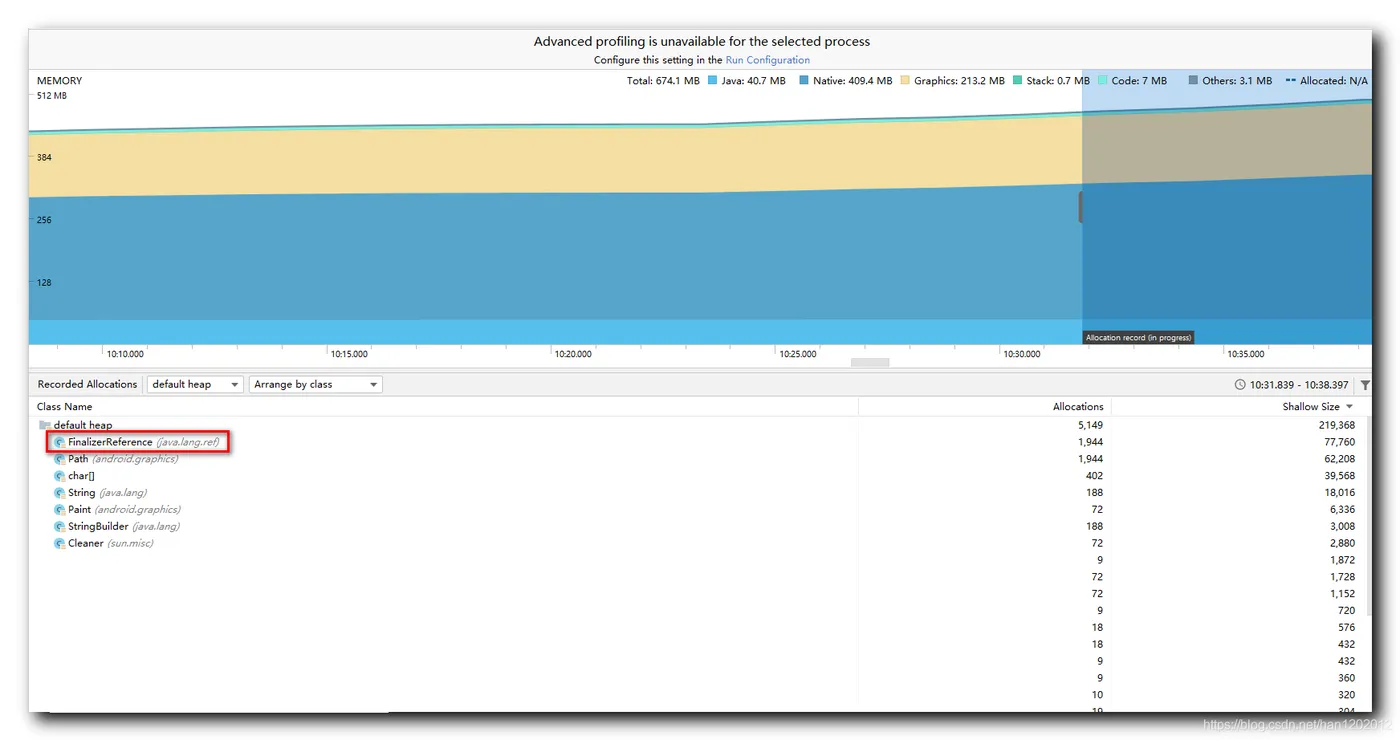Sort by the Class Name column header

[65, 407]
